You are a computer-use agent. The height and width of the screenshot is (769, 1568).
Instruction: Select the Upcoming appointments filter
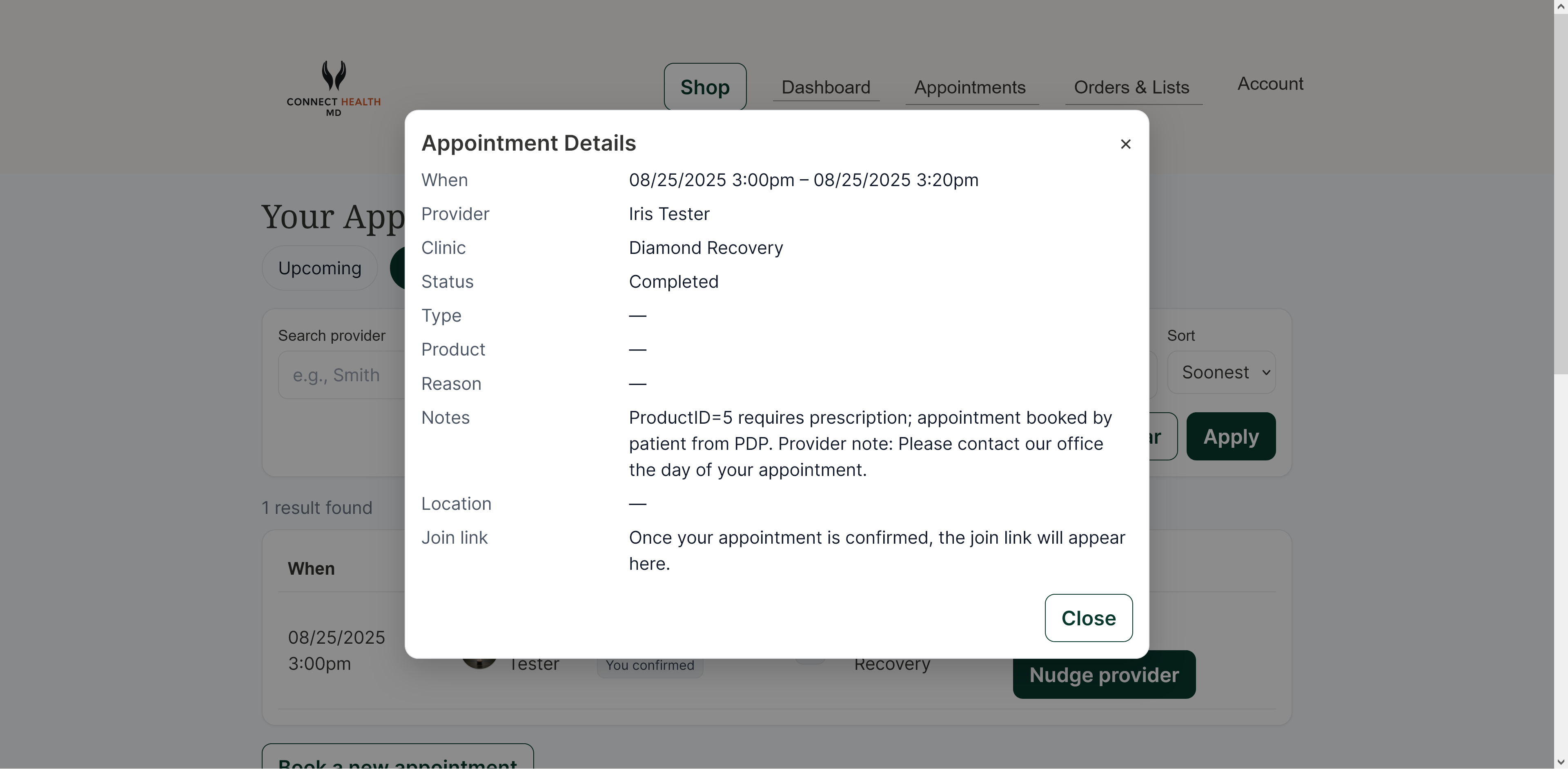319,268
